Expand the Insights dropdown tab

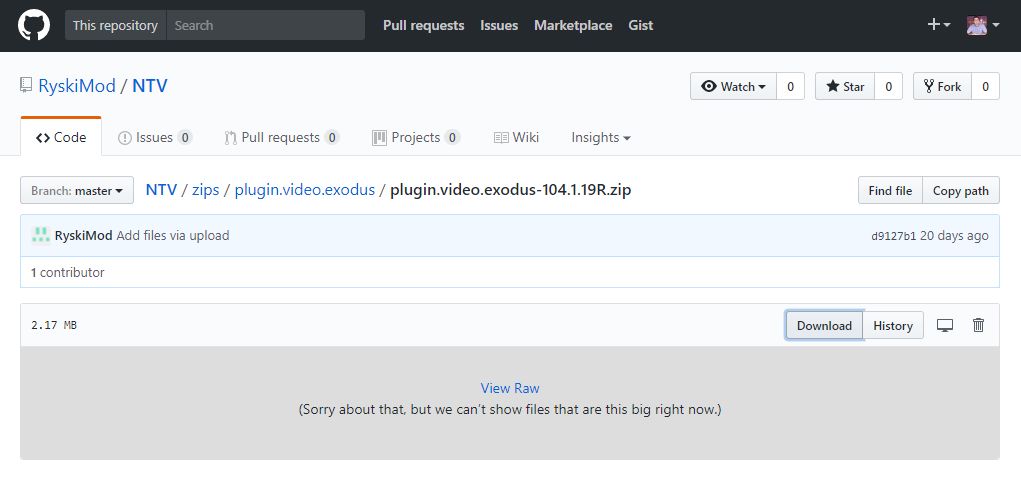(x=600, y=137)
